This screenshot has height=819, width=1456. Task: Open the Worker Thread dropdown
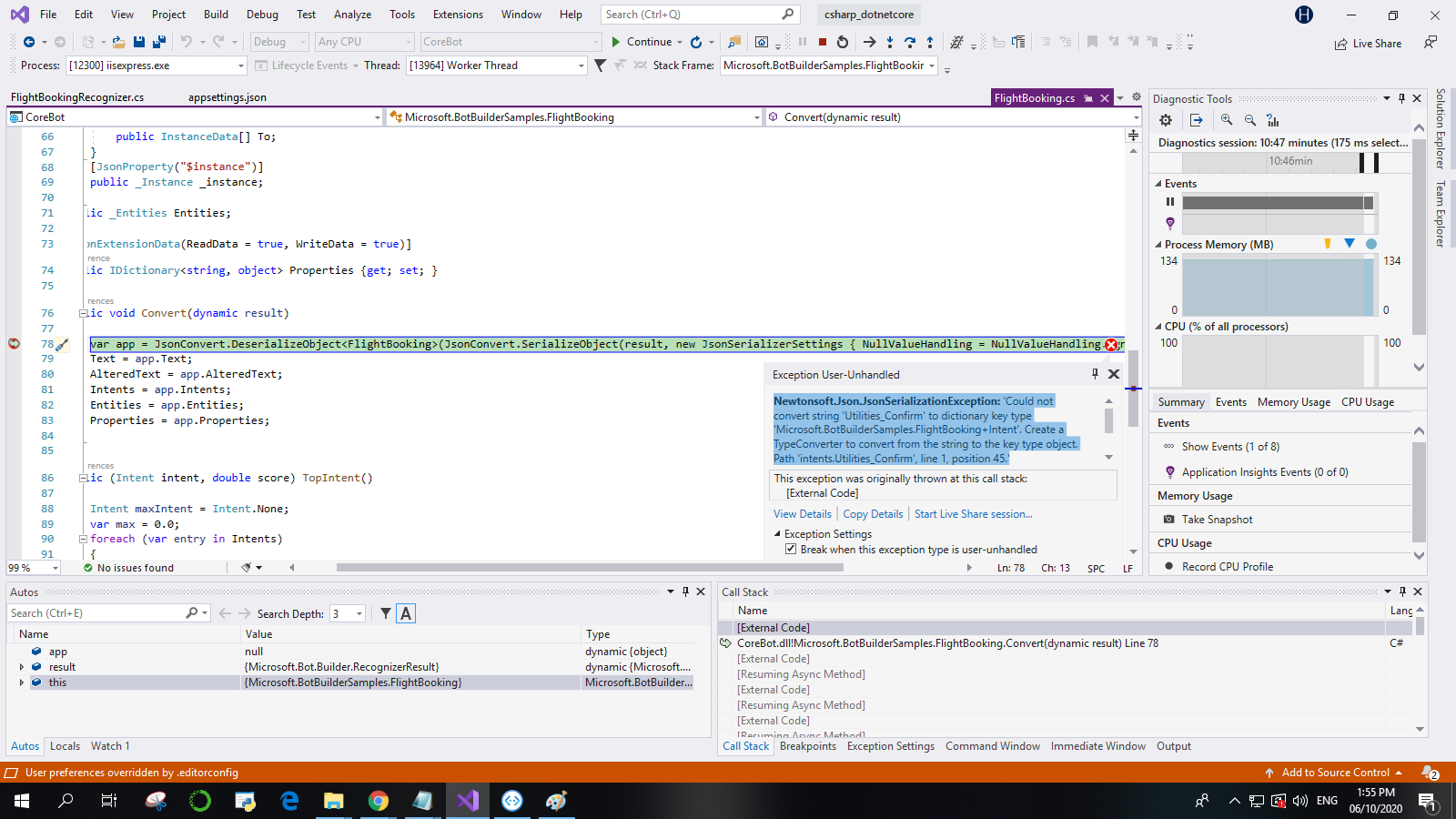click(x=580, y=65)
